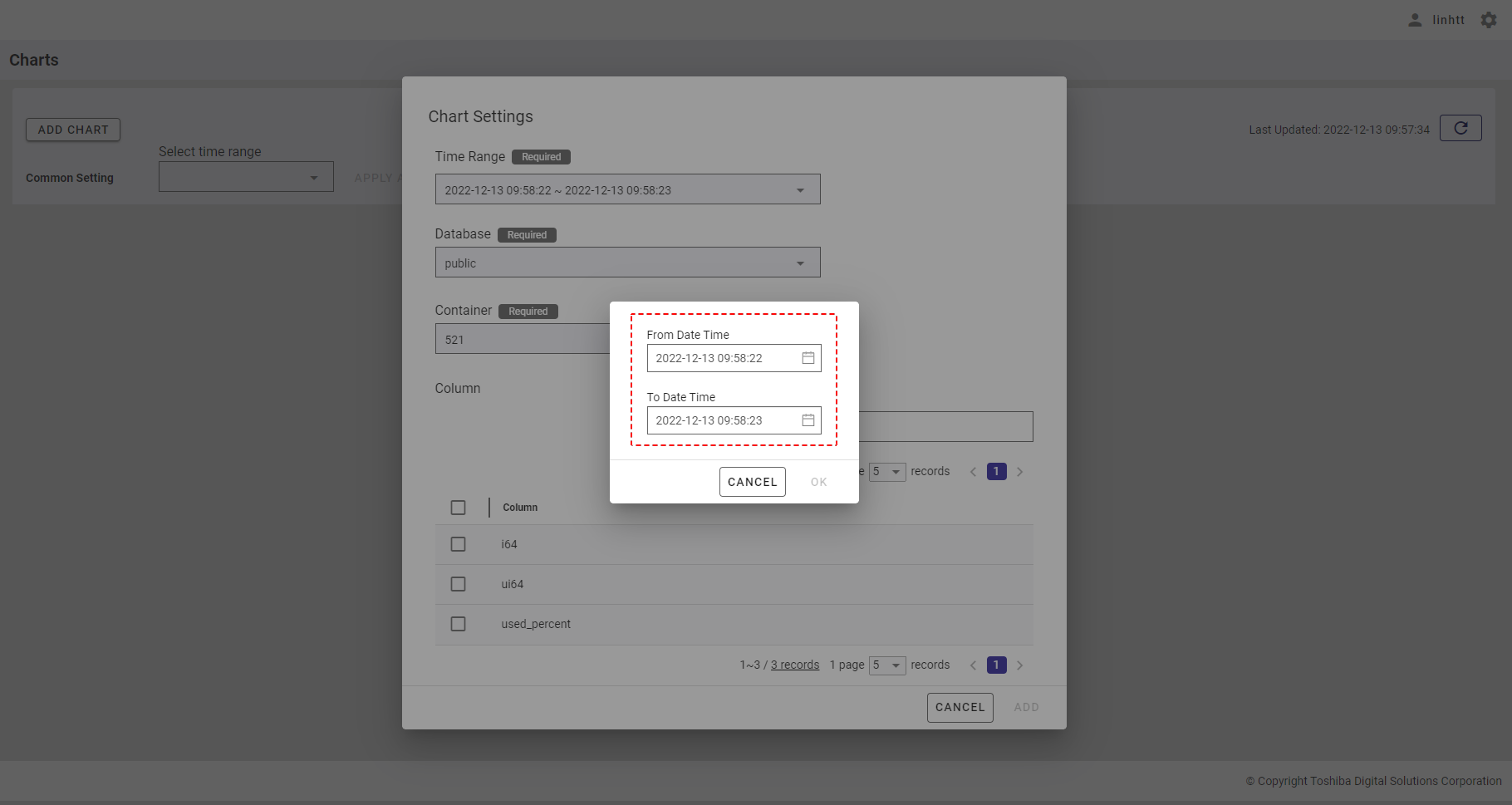Screen dimensions: 1512x805
Task: Open the settings gear icon
Action: pyautogui.click(x=1488, y=20)
